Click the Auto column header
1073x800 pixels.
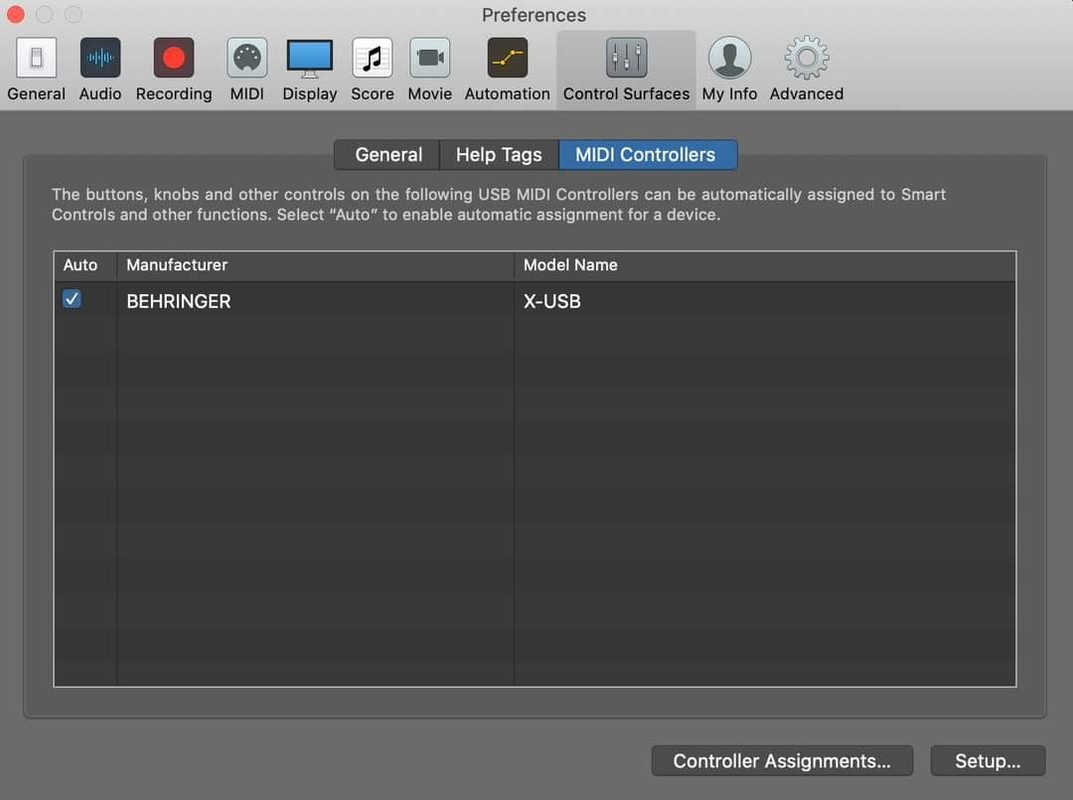[x=85, y=266]
